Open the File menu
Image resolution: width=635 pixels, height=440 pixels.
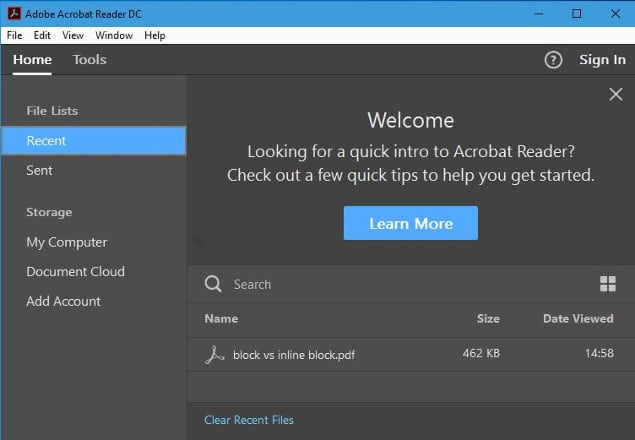[x=14, y=35]
